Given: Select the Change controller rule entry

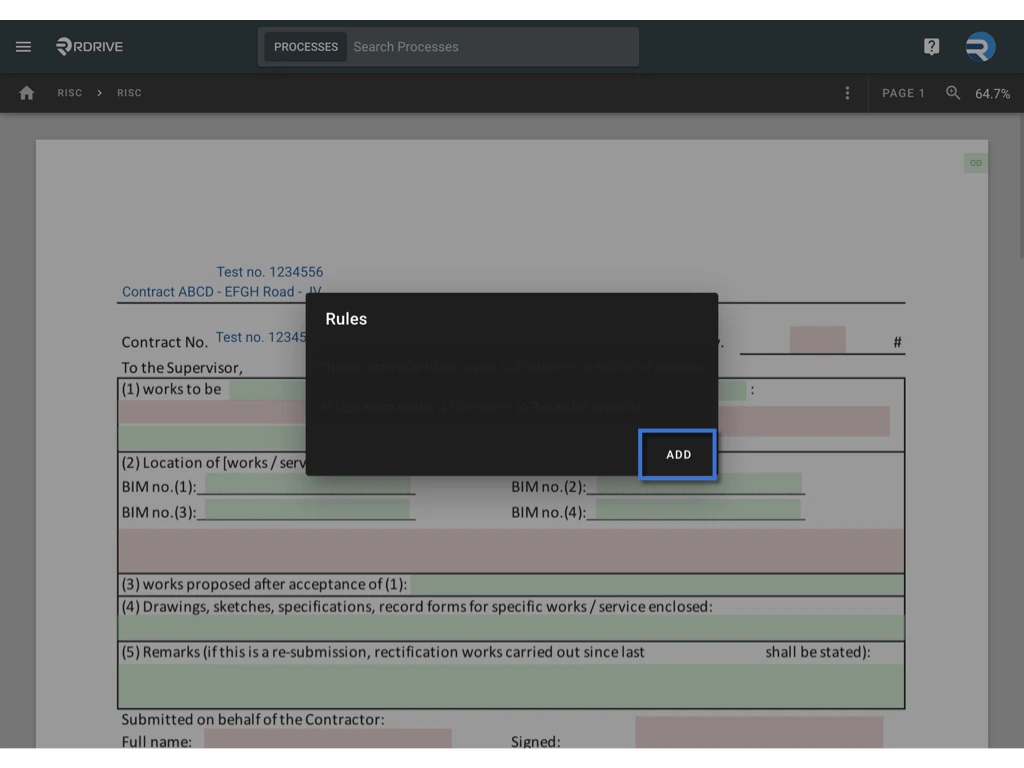Looking at the screenshot, I should click(x=511, y=366).
